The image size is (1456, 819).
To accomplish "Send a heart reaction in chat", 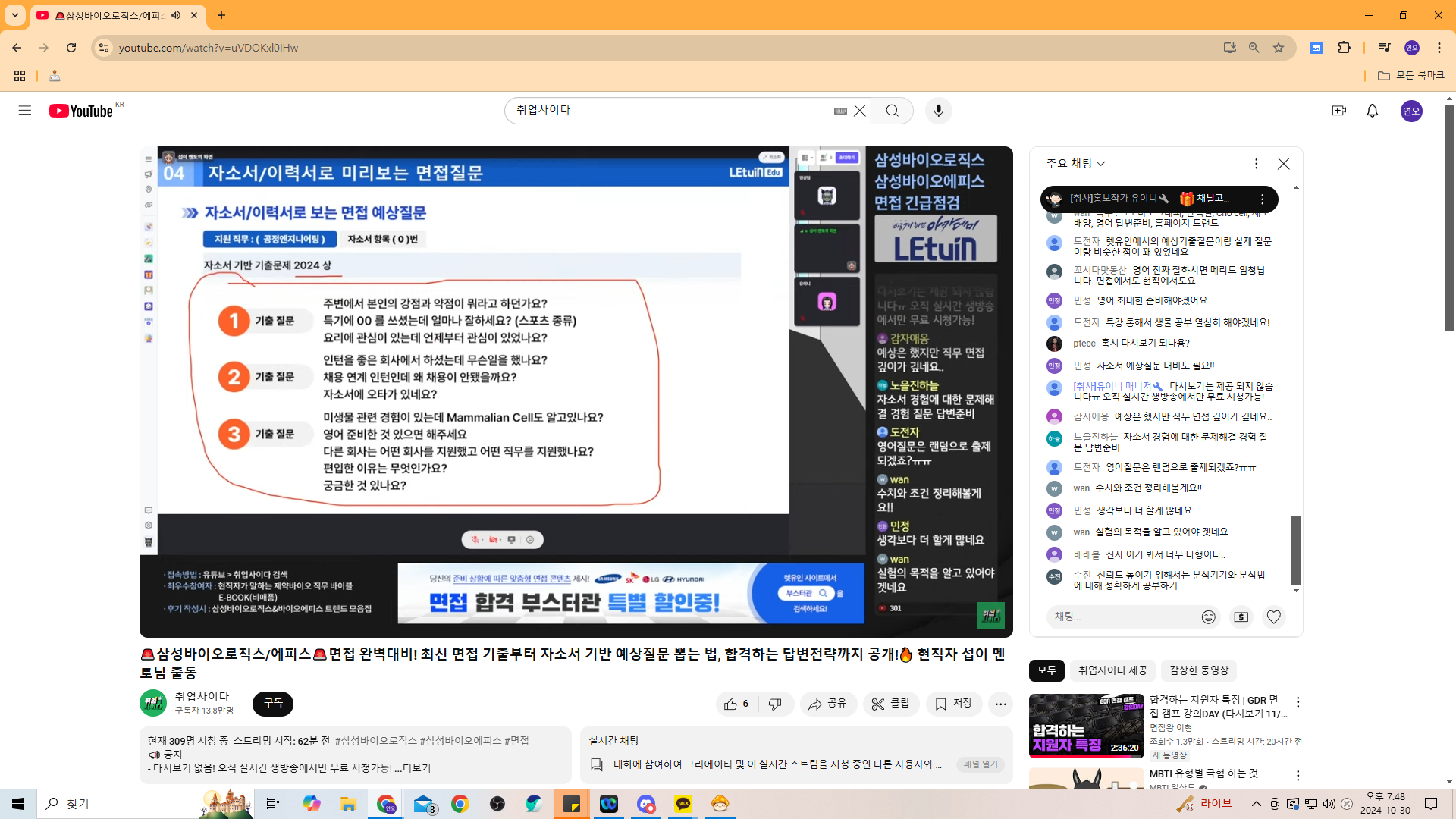I will (1273, 617).
